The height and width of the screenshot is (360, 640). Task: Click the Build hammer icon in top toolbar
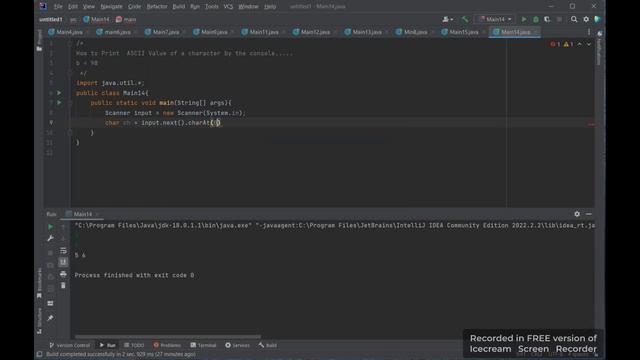pyautogui.click(x=465, y=19)
